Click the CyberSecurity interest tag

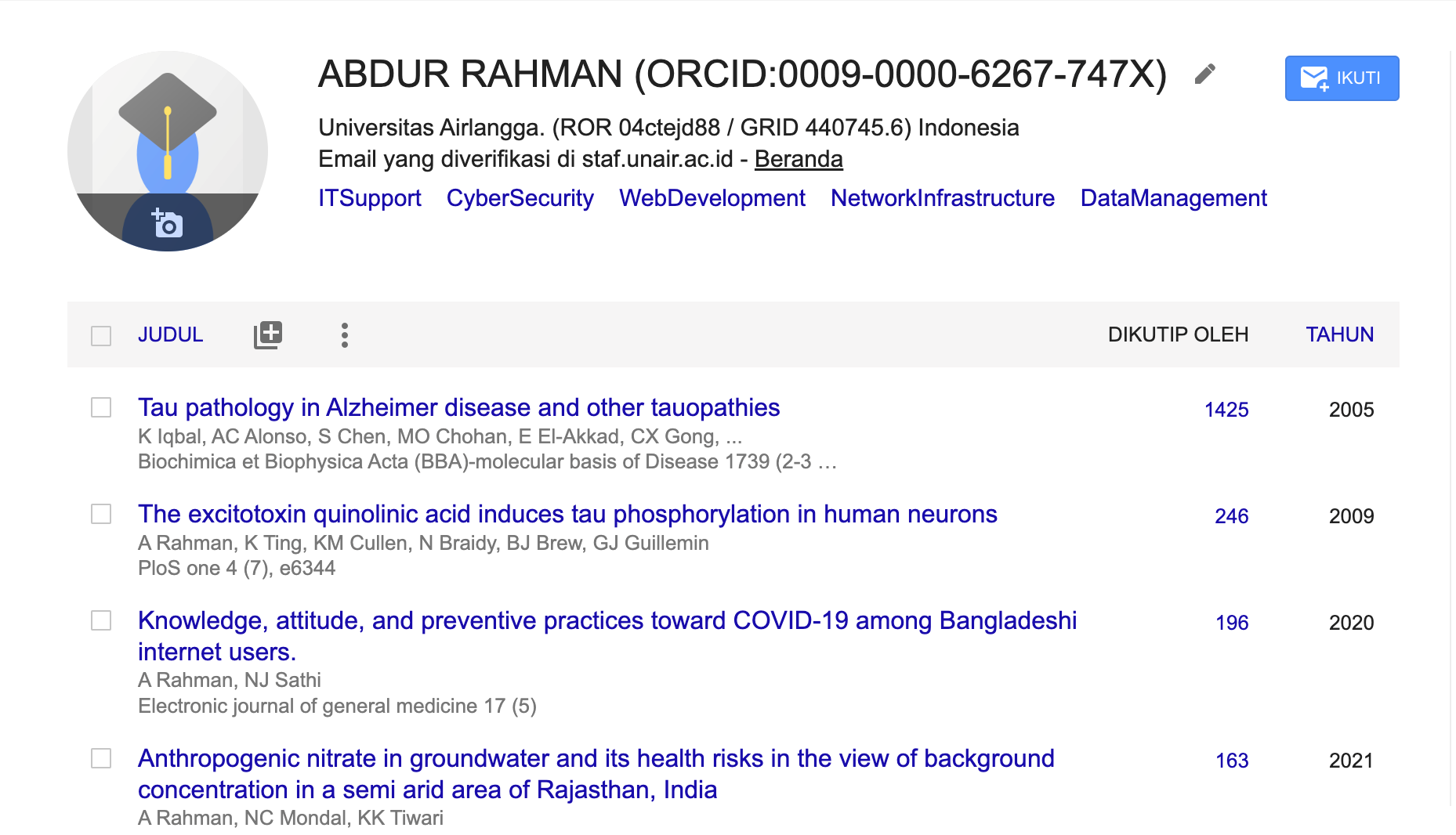point(520,198)
